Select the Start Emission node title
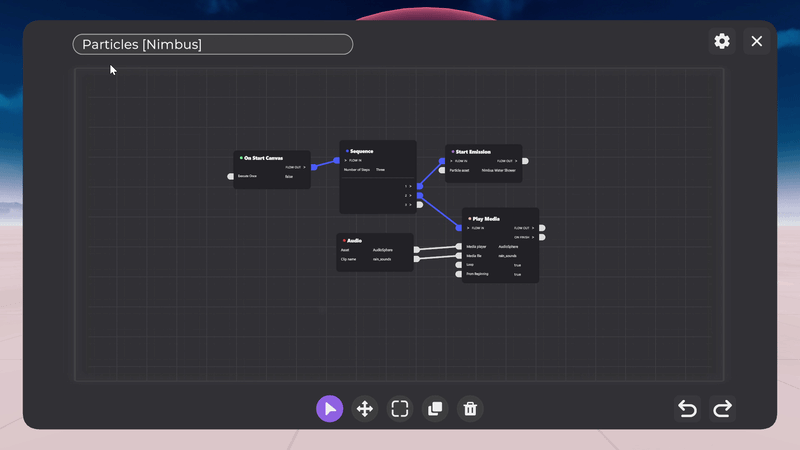Screen dimensions: 800x450 [x=473, y=152]
